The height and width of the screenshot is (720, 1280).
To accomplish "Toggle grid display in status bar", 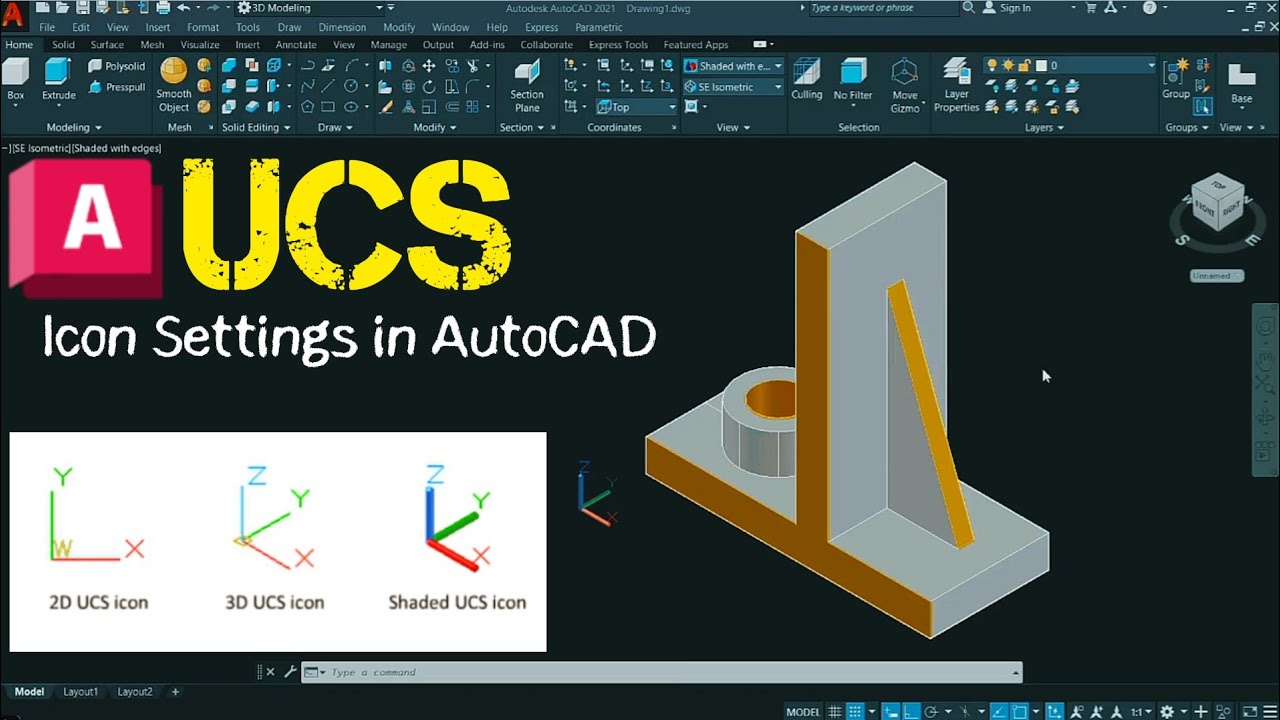I will click(835, 711).
